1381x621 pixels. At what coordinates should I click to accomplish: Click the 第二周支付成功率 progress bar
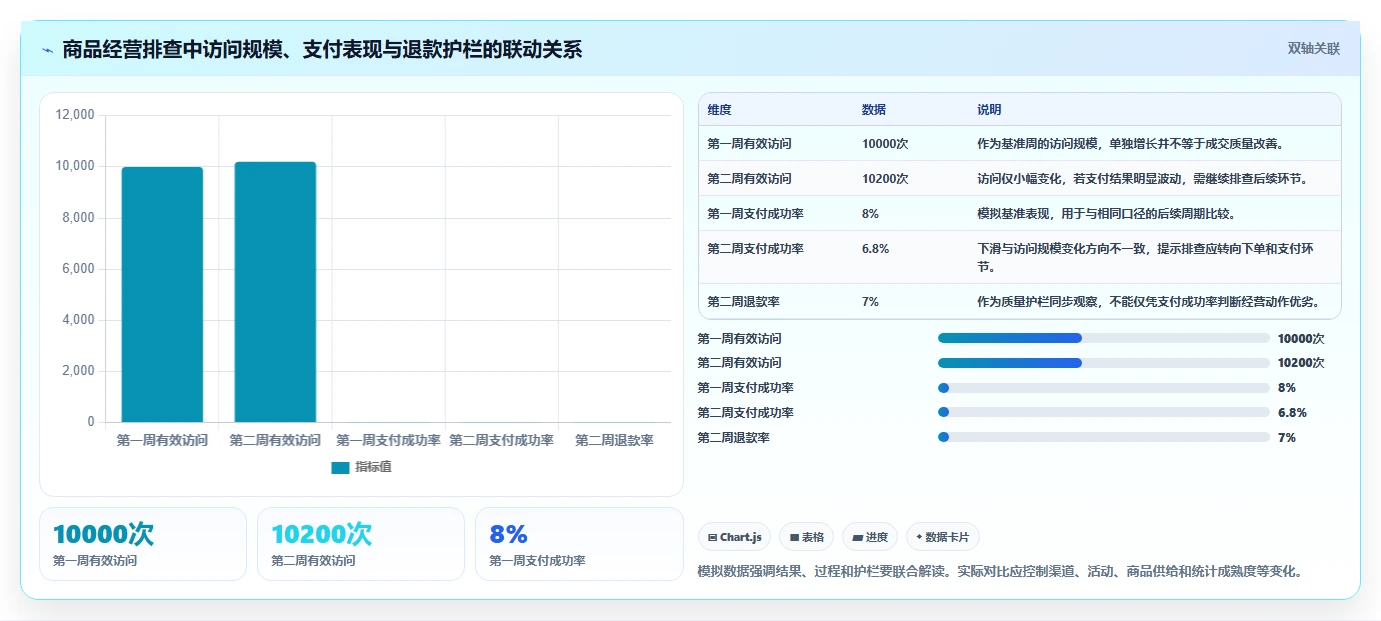pos(1104,413)
